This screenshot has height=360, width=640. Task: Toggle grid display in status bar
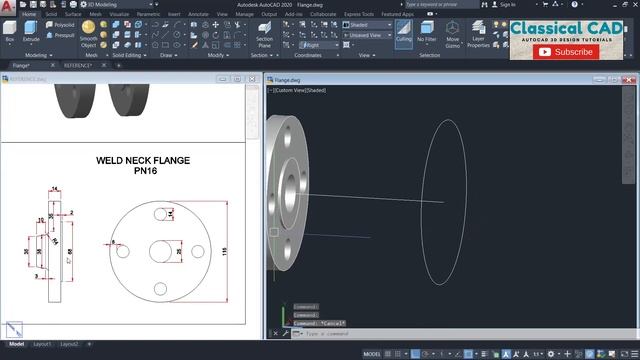388,354
